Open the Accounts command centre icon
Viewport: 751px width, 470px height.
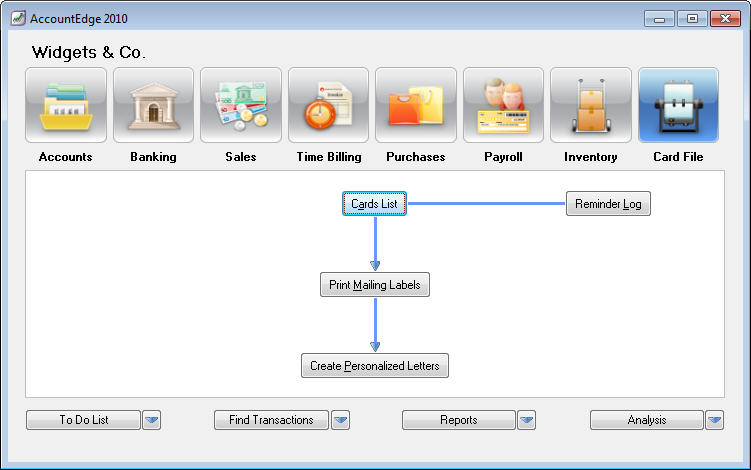(x=66, y=105)
